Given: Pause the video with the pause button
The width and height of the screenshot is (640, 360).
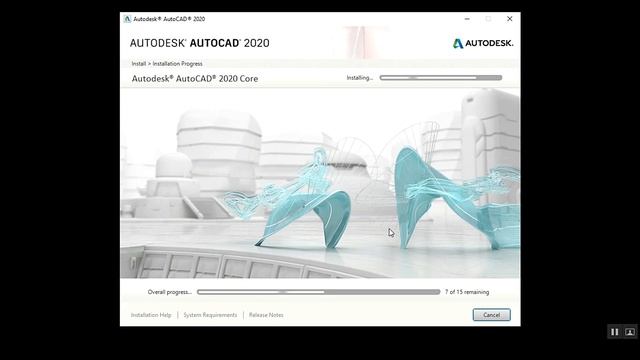Looking at the screenshot, I should (614, 332).
